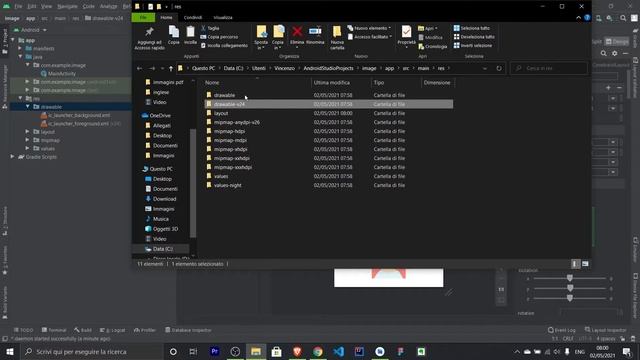Open the Terminal tool window
The height and width of the screenshot is (360, 640).
pyautogui.click(x=54, y=330)
